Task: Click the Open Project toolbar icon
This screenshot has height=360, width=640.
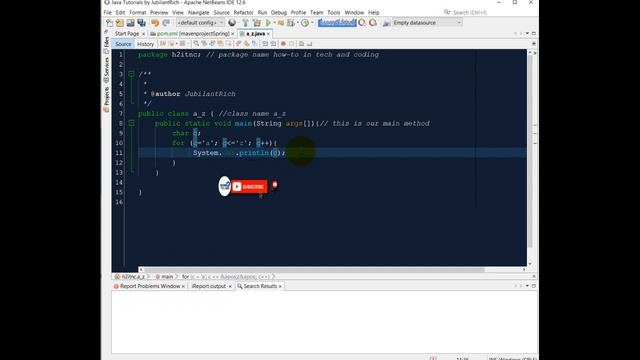Action: (130, 23)
